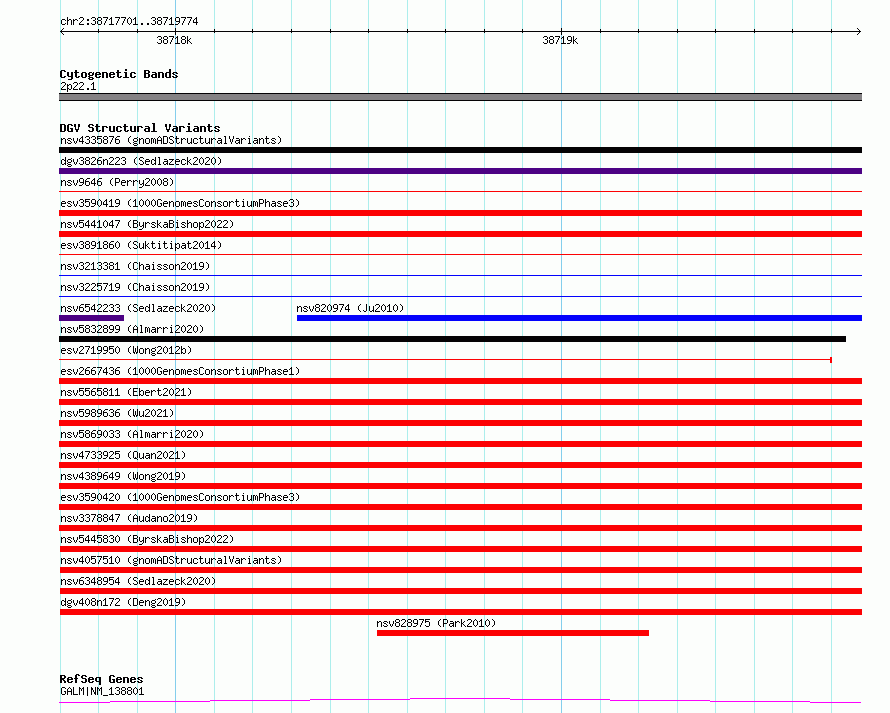Open nsv4057510 gnomADStructuralVariants label
Image resolution: width=890 pixels, height=713 pixels.
coord(171,560)
